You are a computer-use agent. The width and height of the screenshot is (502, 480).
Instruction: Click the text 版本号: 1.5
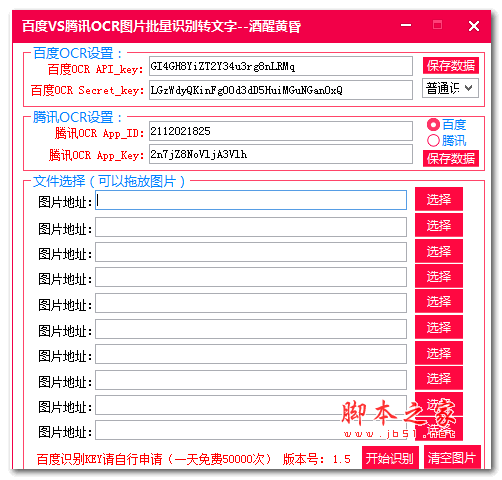pos(317,459)
